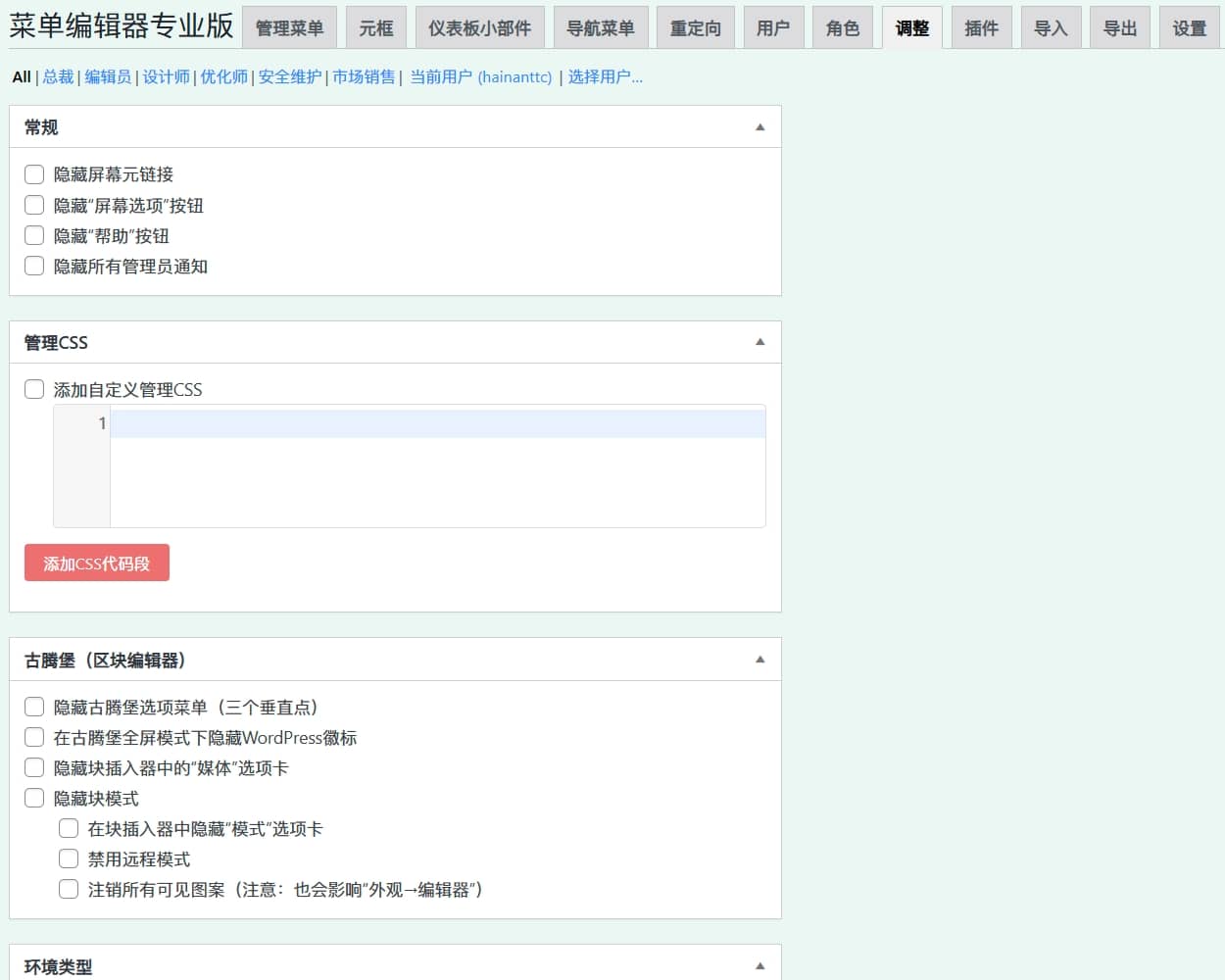Collapse the 管理CSS panel arrow

(x=759, y=342)
